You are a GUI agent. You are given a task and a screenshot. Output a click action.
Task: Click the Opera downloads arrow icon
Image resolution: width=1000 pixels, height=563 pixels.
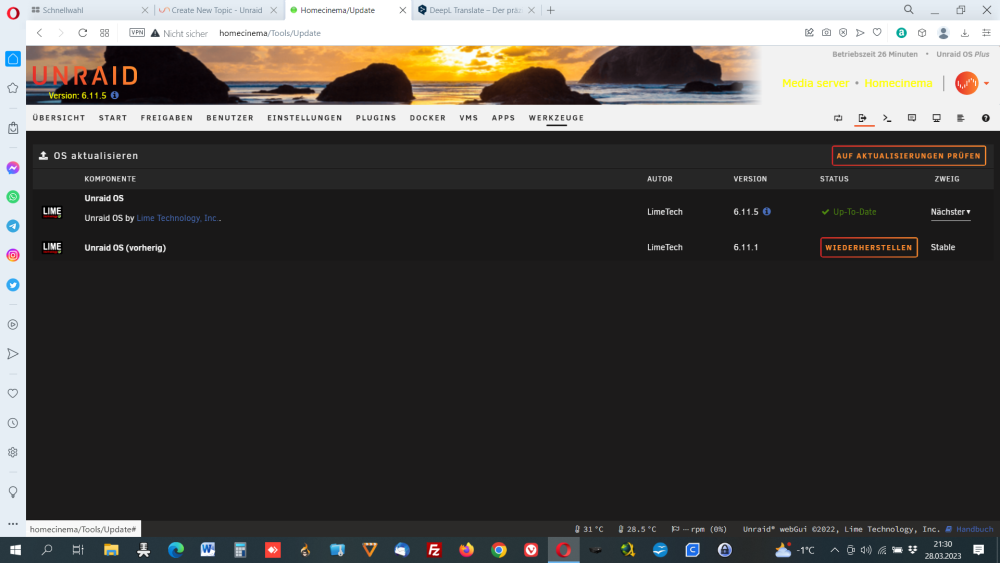tap(965, 33)
